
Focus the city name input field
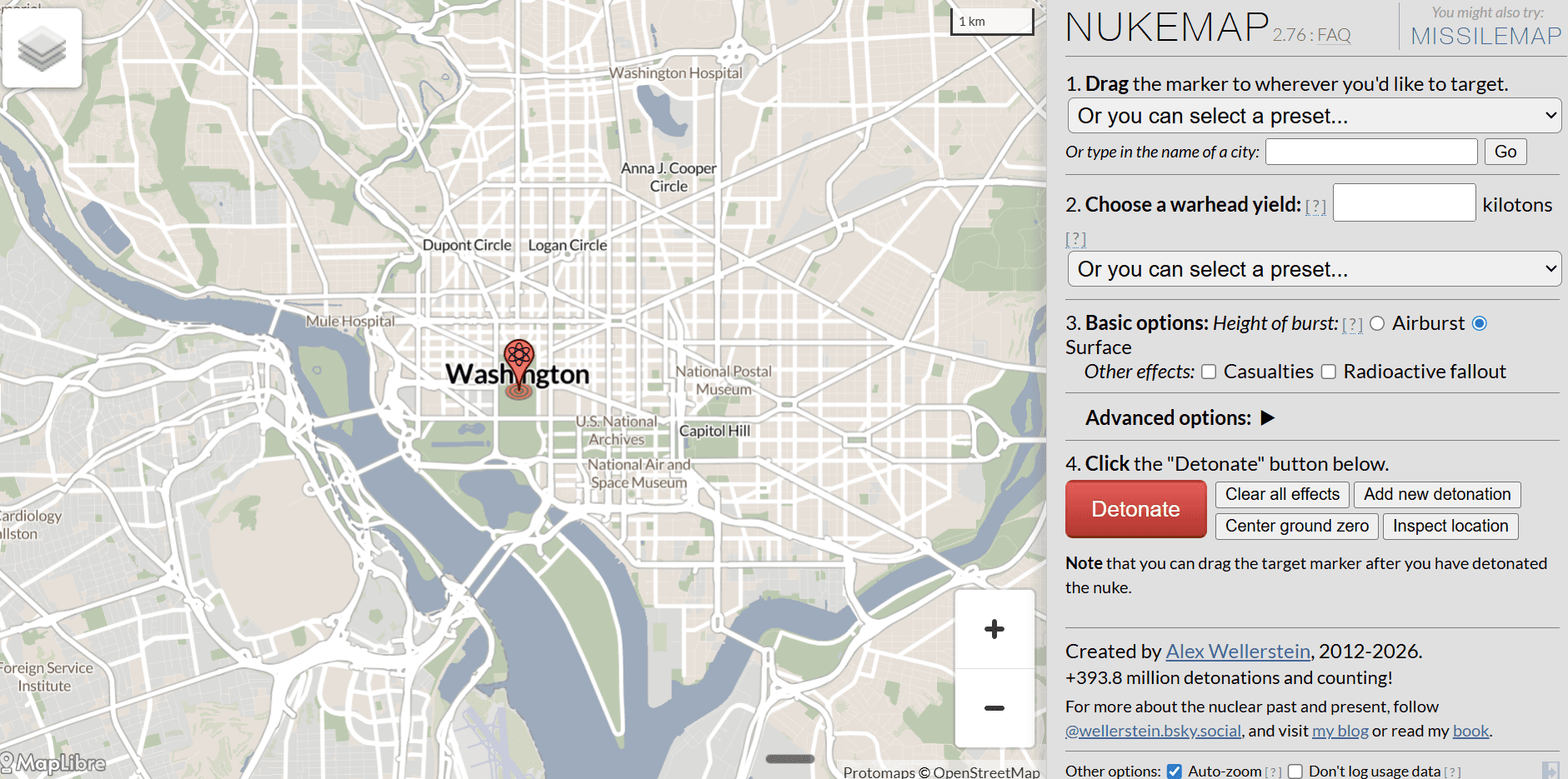coord(1371,152)
